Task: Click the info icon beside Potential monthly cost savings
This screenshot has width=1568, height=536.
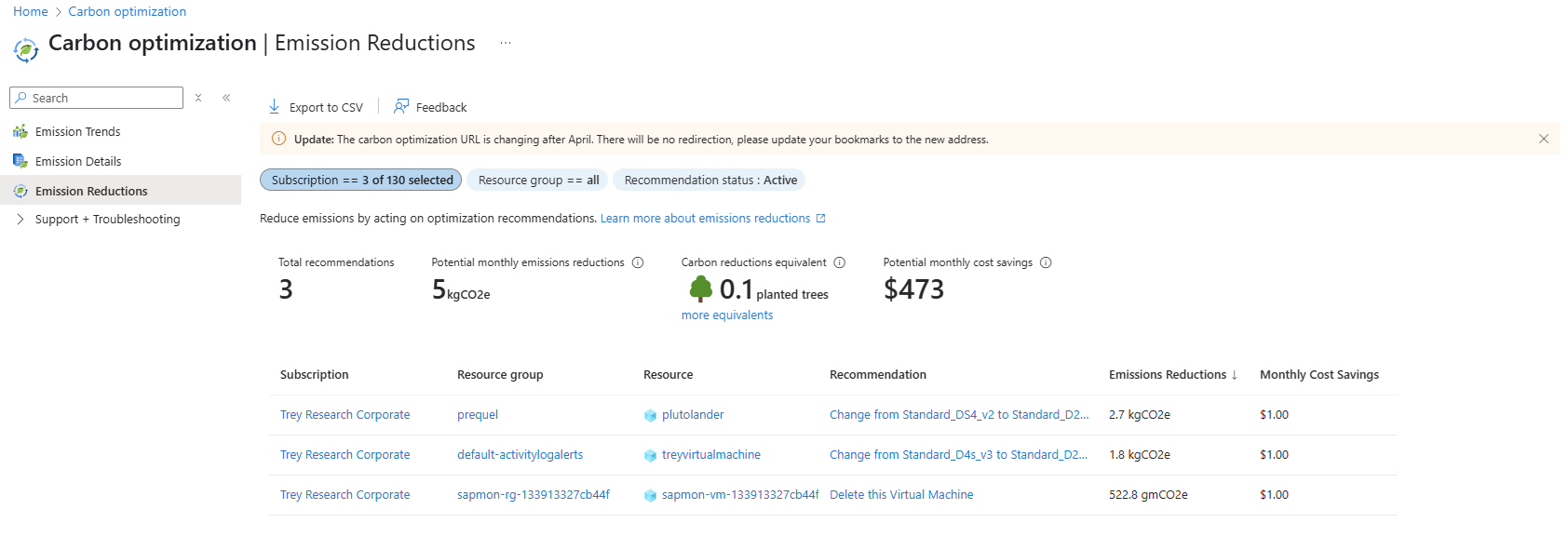Action: (x=1046, y=262)
